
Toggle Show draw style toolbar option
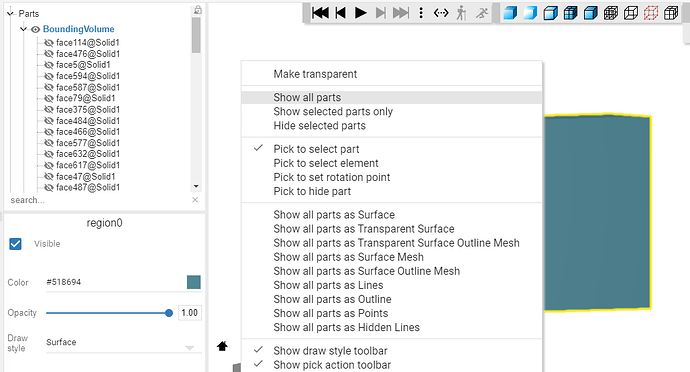tap(392, 351)
